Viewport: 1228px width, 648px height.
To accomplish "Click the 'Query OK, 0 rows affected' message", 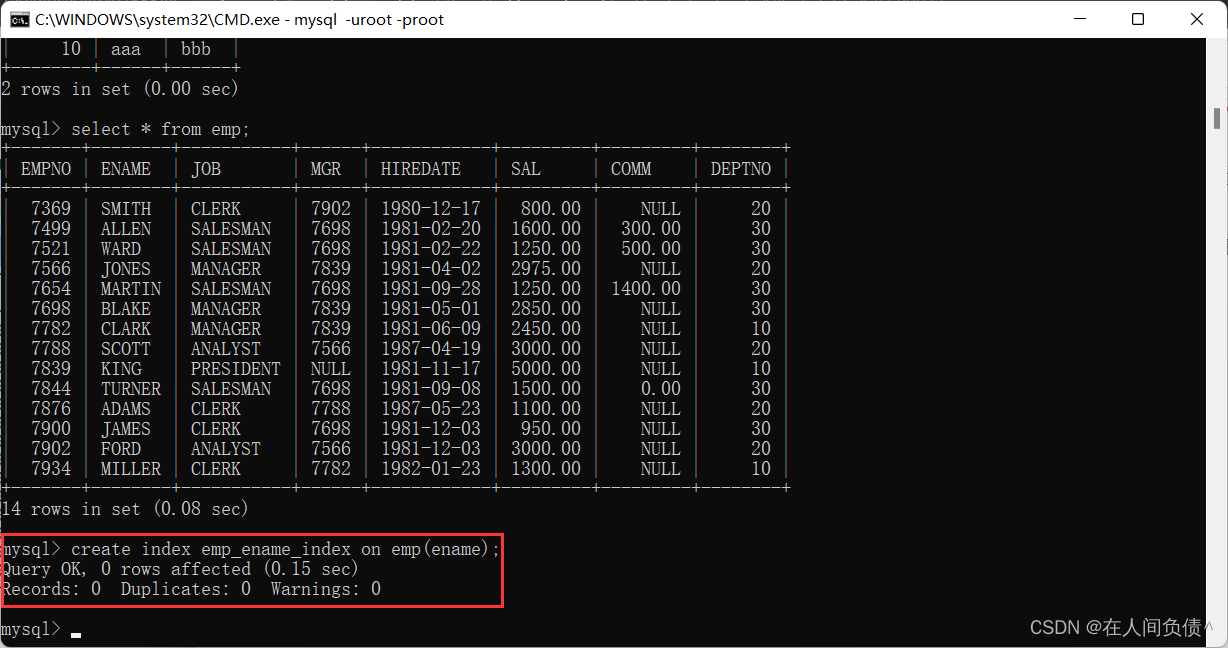I will click(x=180, y=569).
